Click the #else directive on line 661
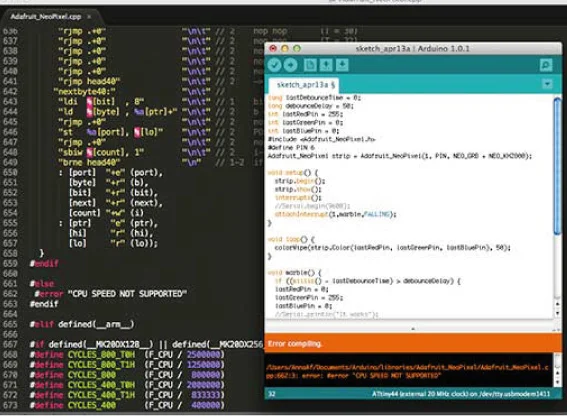Viewport: 567px width, 419px height. [42, 283]
